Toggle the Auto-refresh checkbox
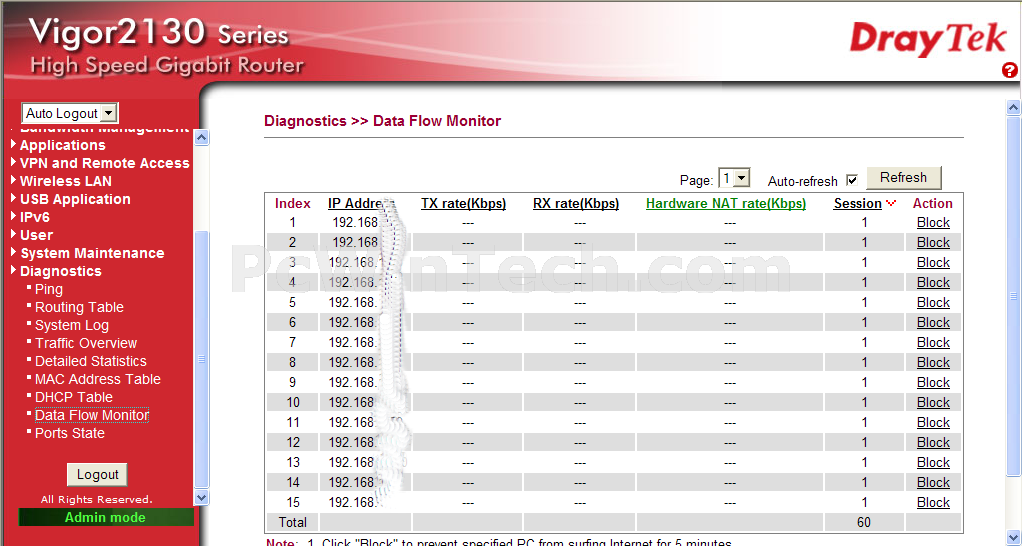 (851, 180)
